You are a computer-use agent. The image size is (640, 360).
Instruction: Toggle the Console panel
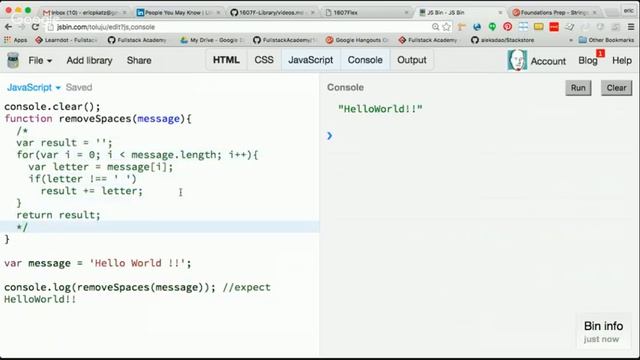[365, 60]
